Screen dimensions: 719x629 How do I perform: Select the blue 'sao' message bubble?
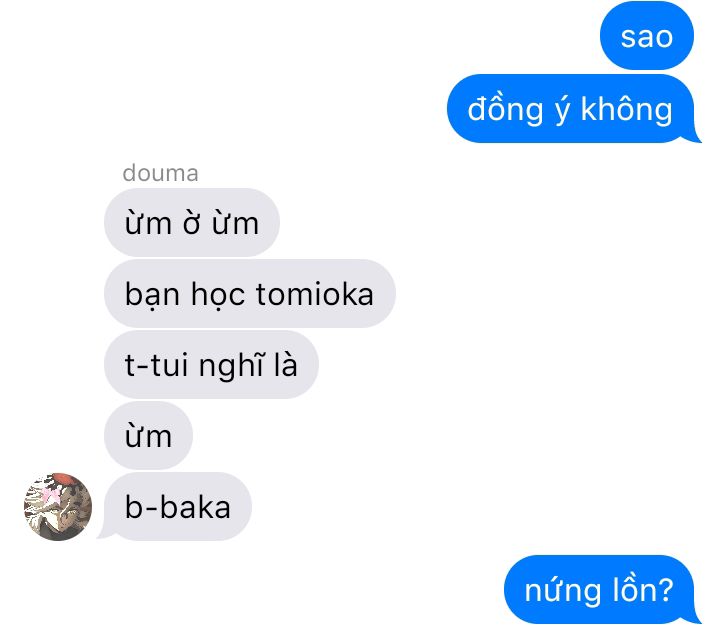click(647, 36)
